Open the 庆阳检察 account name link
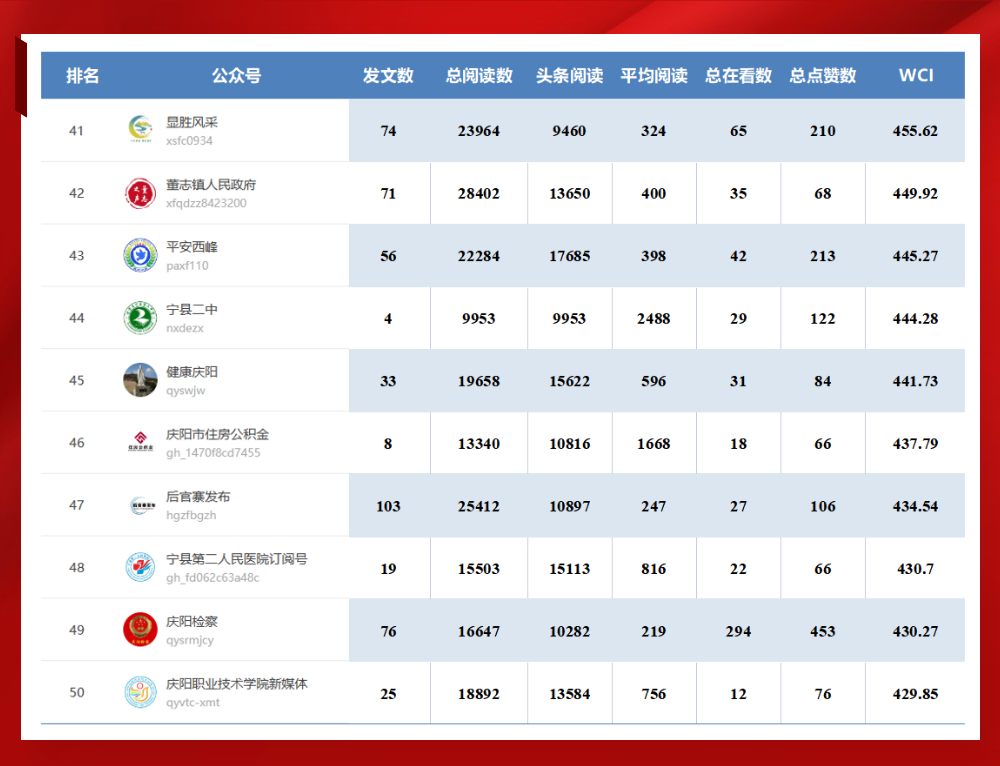This screenshot has height=766, width=1000. pyautogui.click(x=192, y=622)
